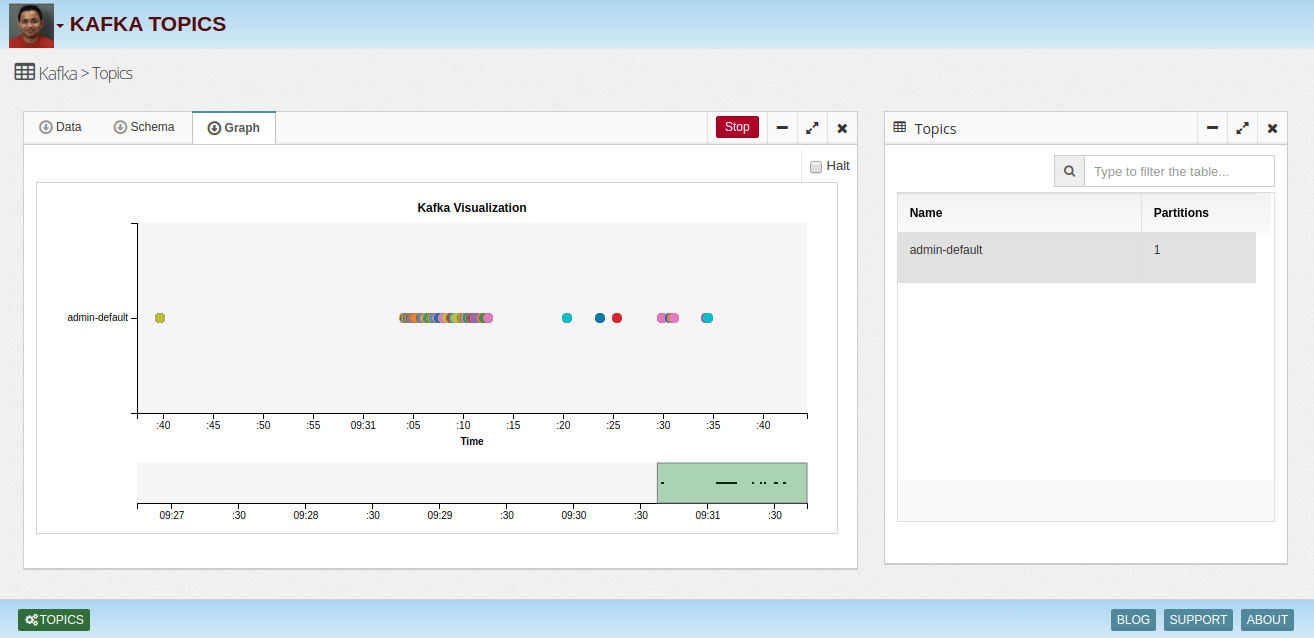Open the BLOG link
The height and width of the screenshot is (638, 1314).
tap(1133, 620)
